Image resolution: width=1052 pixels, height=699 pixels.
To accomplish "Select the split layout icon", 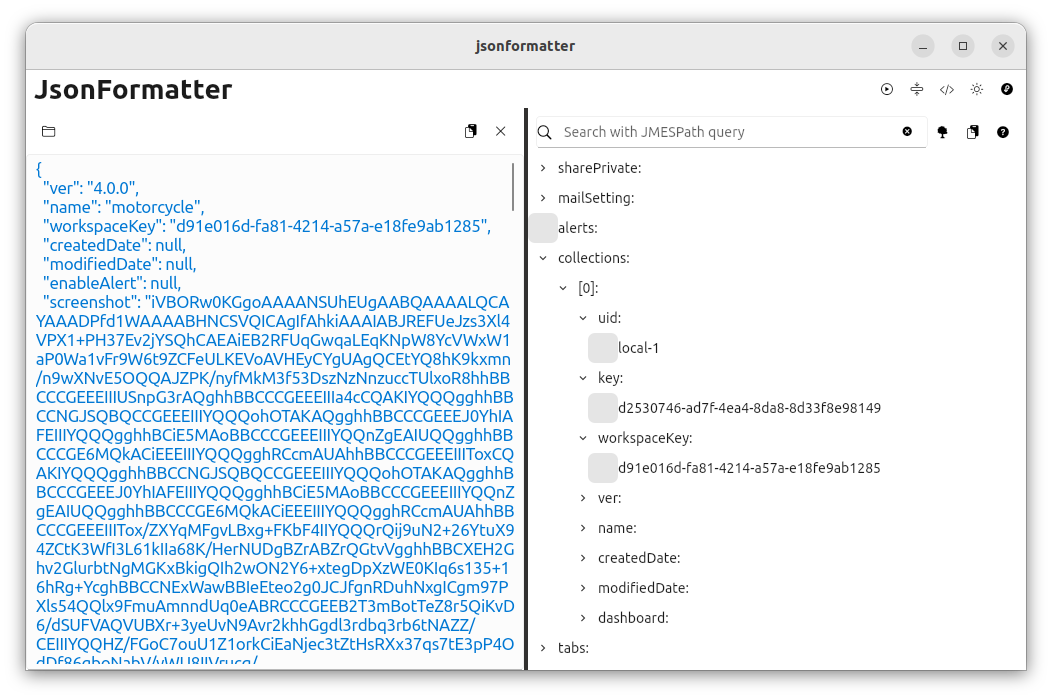I will coord(917,89).
